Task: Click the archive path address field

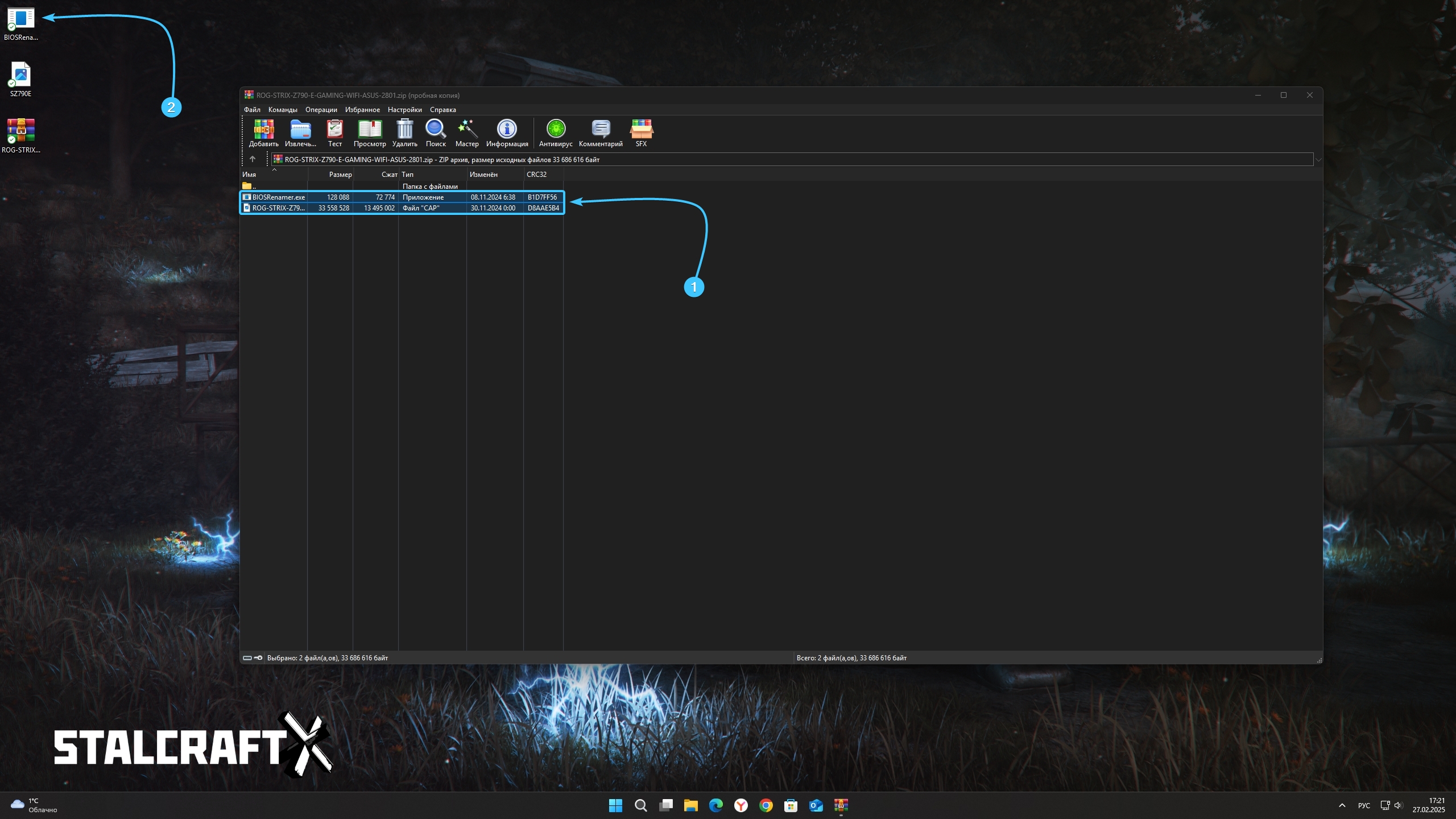Action: click(792, 159)
